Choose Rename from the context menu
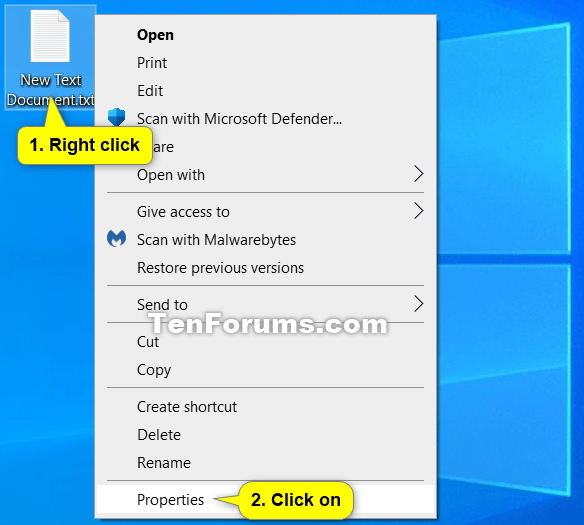Image resolution: width=584 pixels, height=525 pixels. tap(266, 463)
